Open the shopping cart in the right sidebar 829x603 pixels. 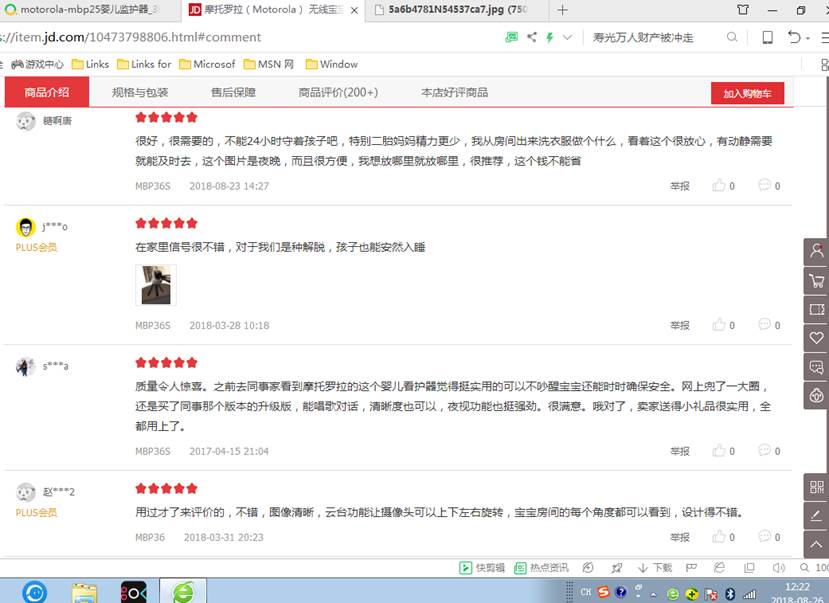817,280
